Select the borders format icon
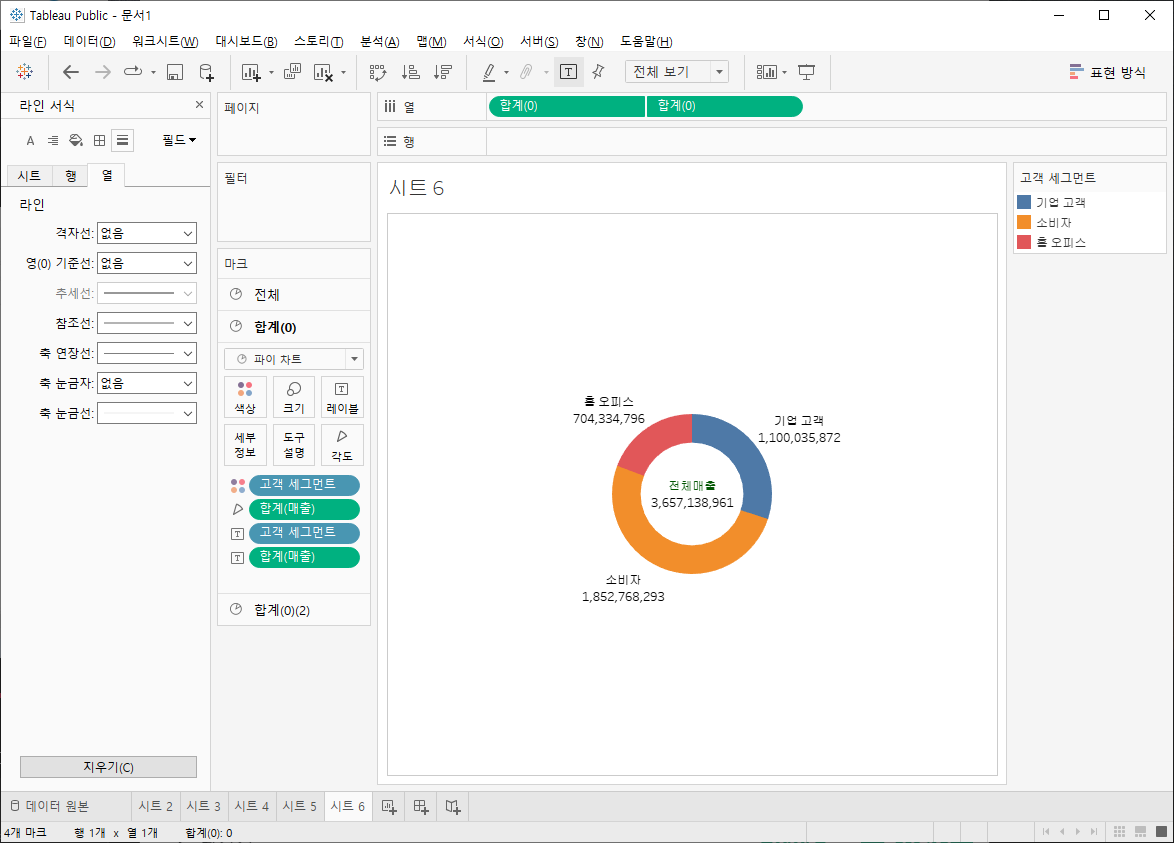Screen dimensions: 1174x843 pyautogui.click(x=99, y=140)
